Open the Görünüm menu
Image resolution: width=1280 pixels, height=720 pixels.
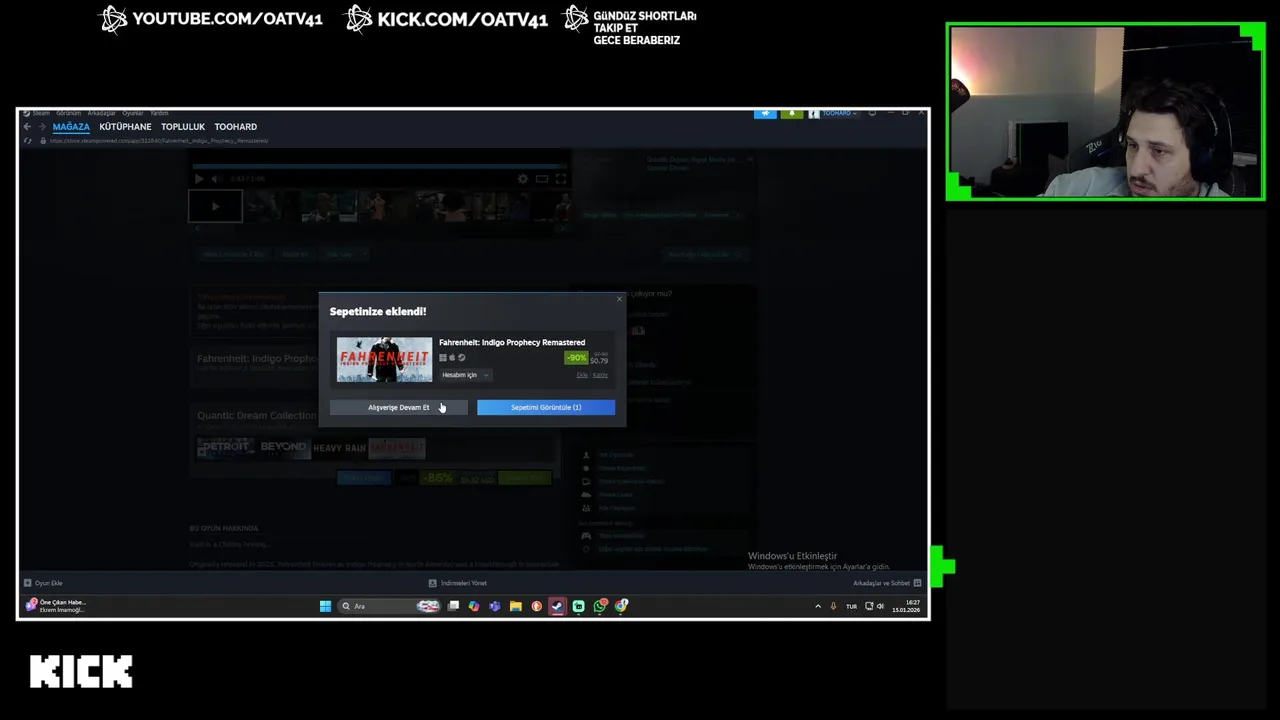tap(68, 113)
